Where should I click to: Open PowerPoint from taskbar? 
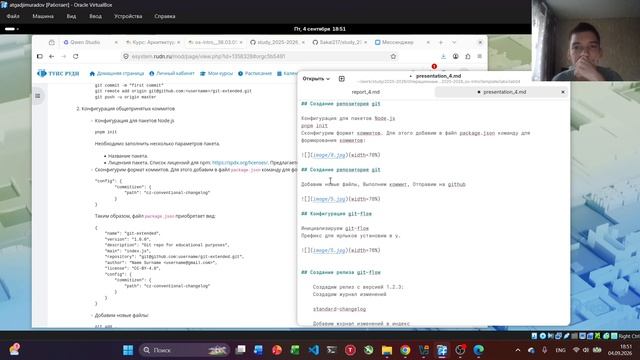pos(277,350)
